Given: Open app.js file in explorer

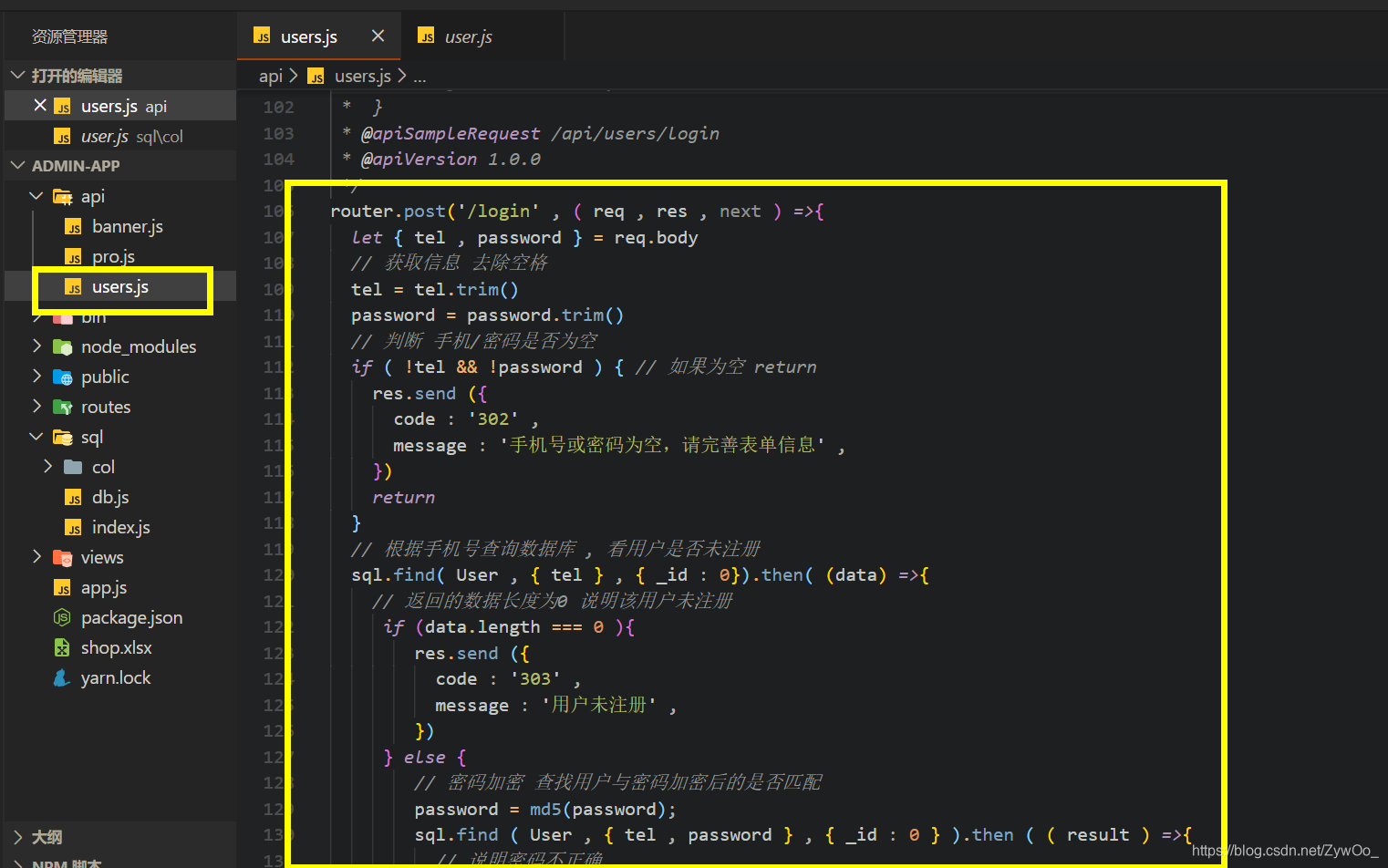Looking at the screenshot, I should pyautogui.click(x=104, y=587).
